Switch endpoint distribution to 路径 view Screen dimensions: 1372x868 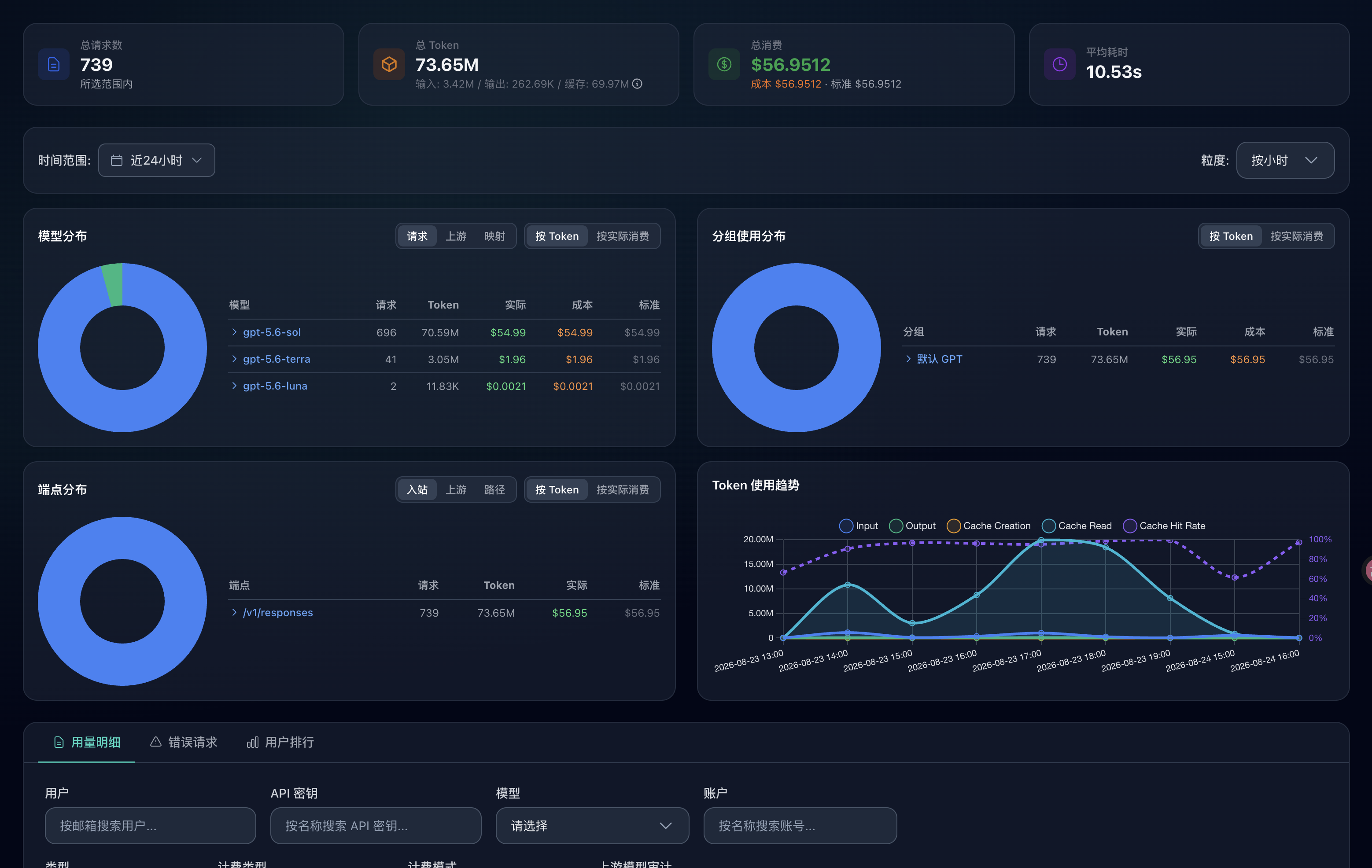(494, 489)
